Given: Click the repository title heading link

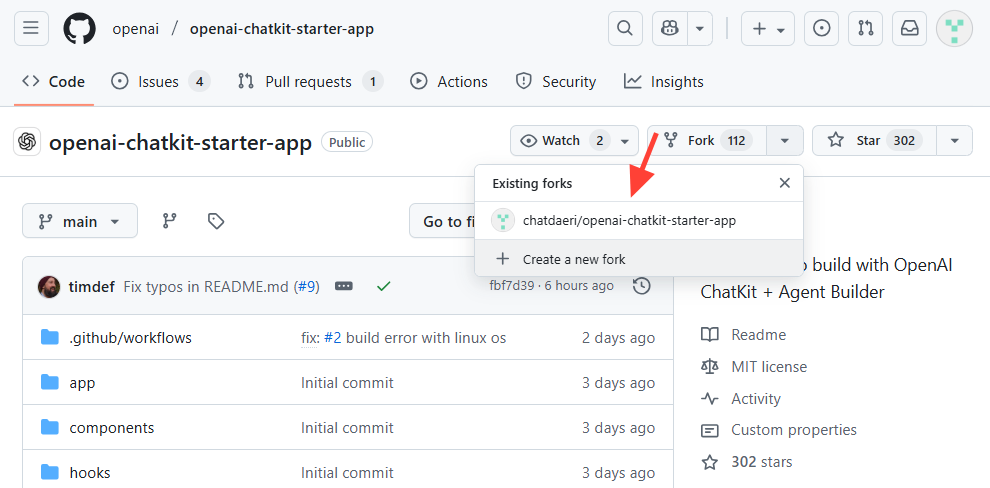Looking at the screenshot, I should pos(181,143).
